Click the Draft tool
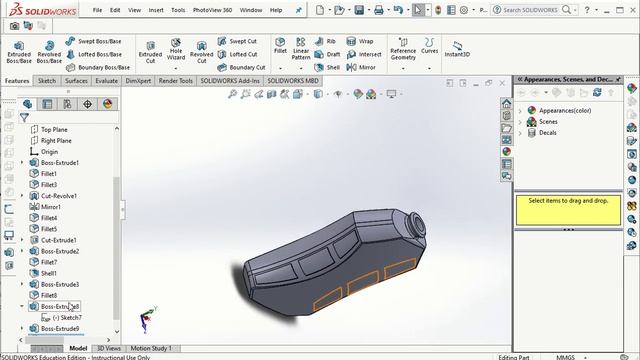The image size is (640, 360). coord(327,54)
